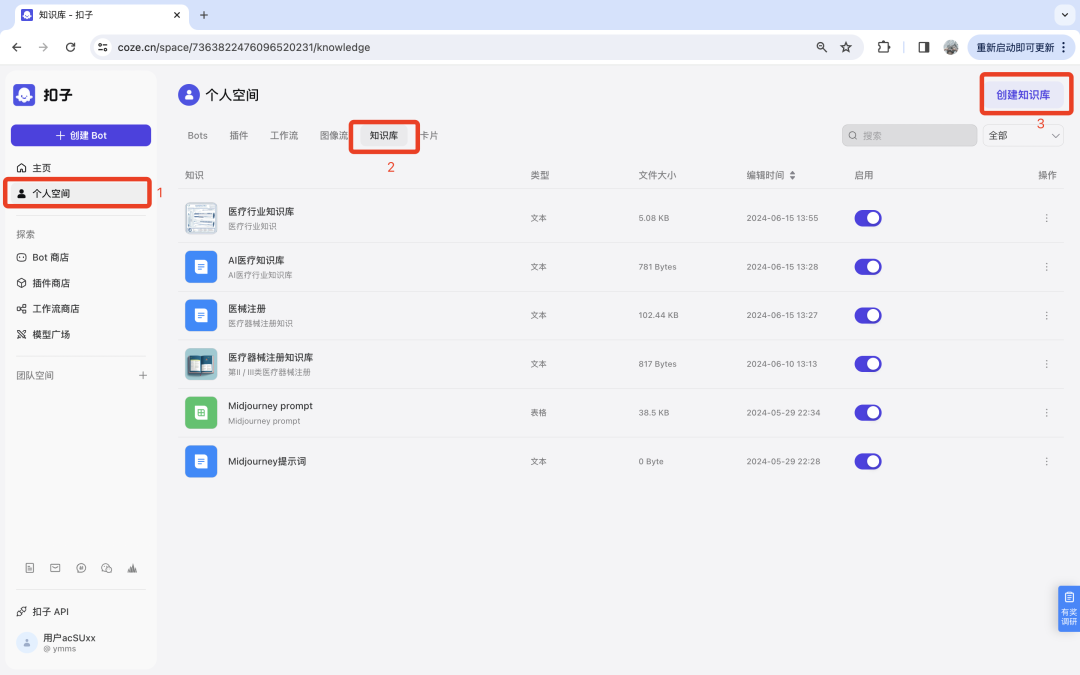Image resolution: width=1080 pixels, height=675 pixels.
Task: Click the address bar URL
Action: [244, 48]
